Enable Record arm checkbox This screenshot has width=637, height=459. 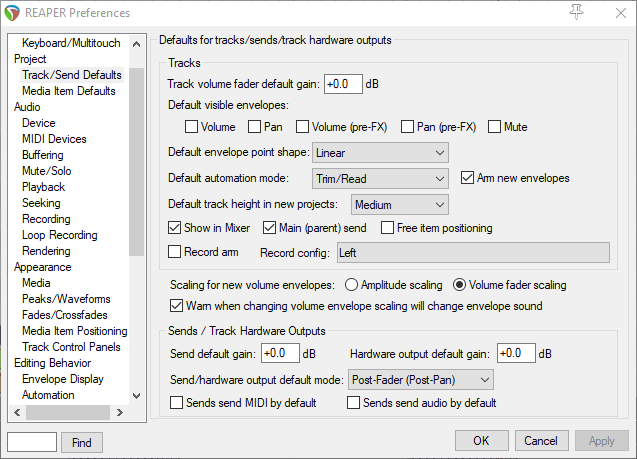click(x=176, y=252)
